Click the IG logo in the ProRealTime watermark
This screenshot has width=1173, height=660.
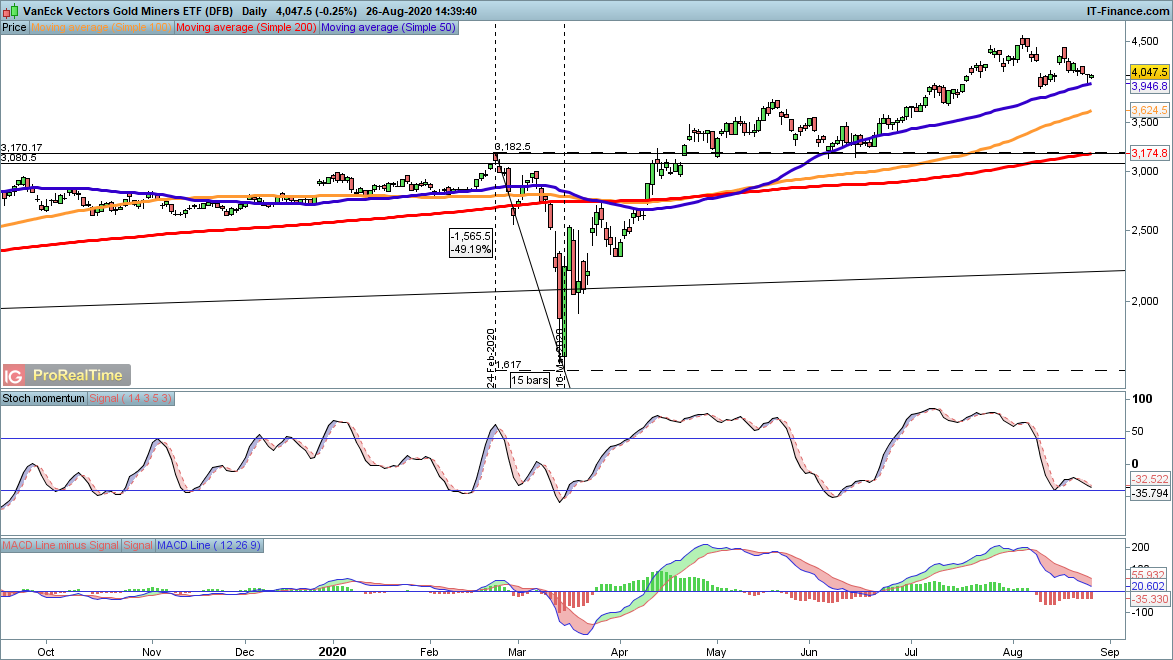(x=14, y=376)
